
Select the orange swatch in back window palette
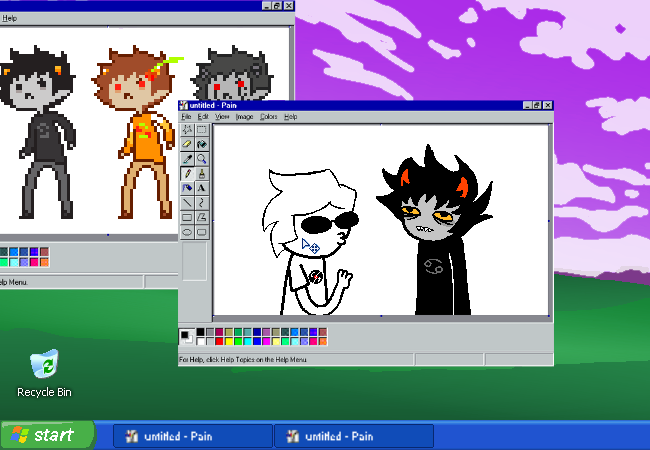point(44,262)
